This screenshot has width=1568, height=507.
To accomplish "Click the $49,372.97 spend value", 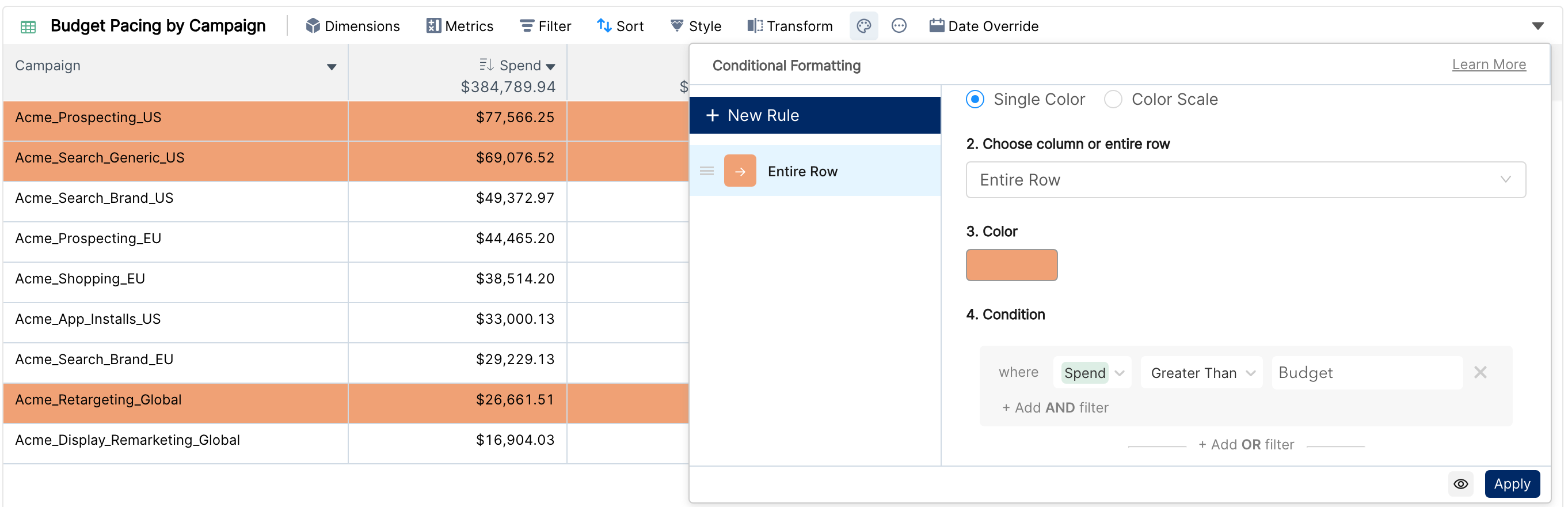I will pos(515,198).
